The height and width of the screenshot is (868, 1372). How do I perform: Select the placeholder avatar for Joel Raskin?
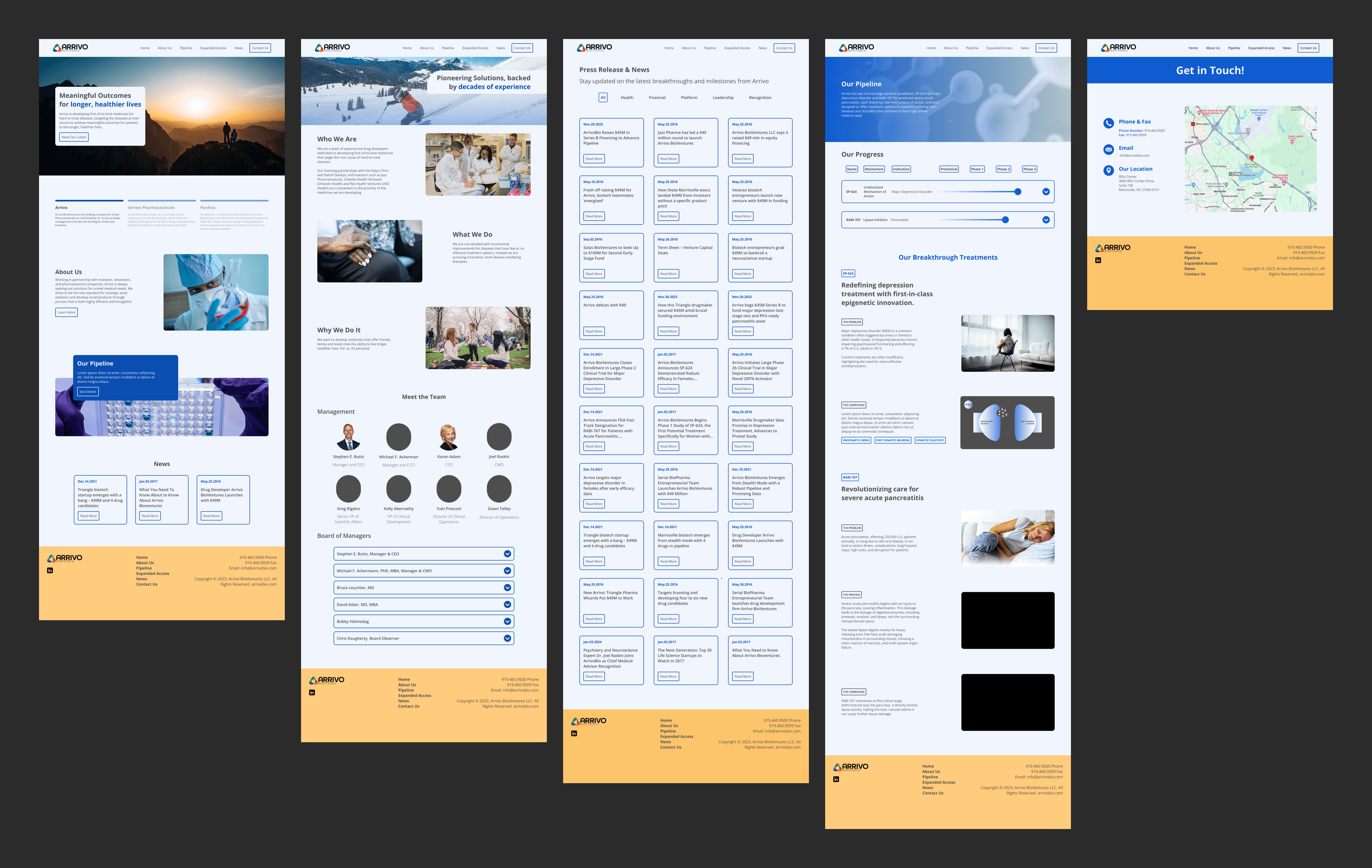(499, 437)
